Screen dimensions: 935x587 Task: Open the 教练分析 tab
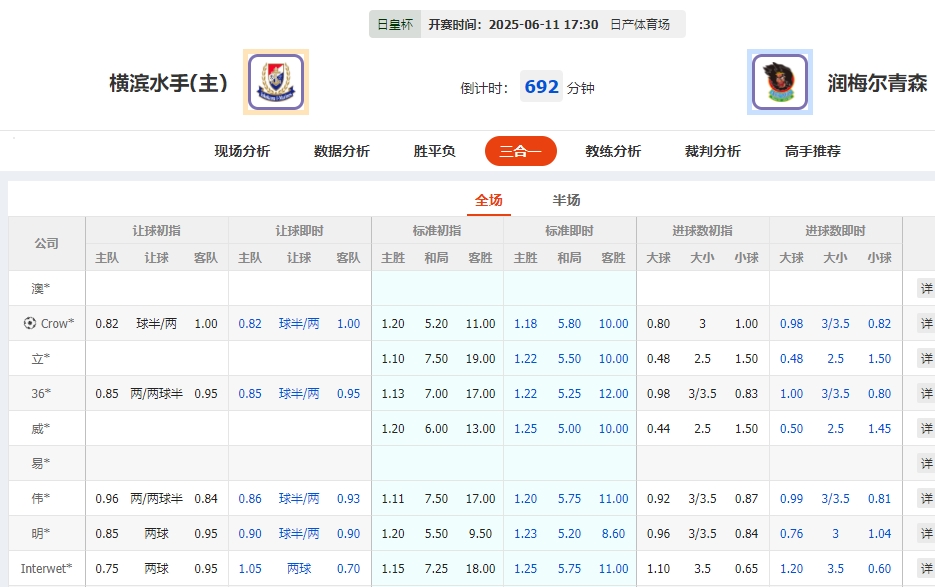click(612, 151)
